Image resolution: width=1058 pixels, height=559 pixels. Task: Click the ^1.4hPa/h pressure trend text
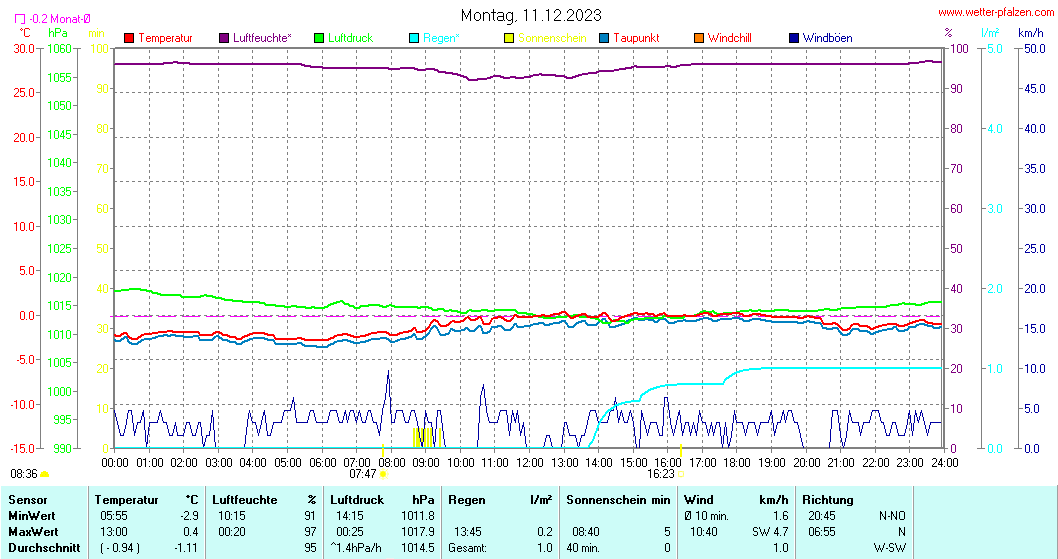pyautogui.click(x=356, y=548)
